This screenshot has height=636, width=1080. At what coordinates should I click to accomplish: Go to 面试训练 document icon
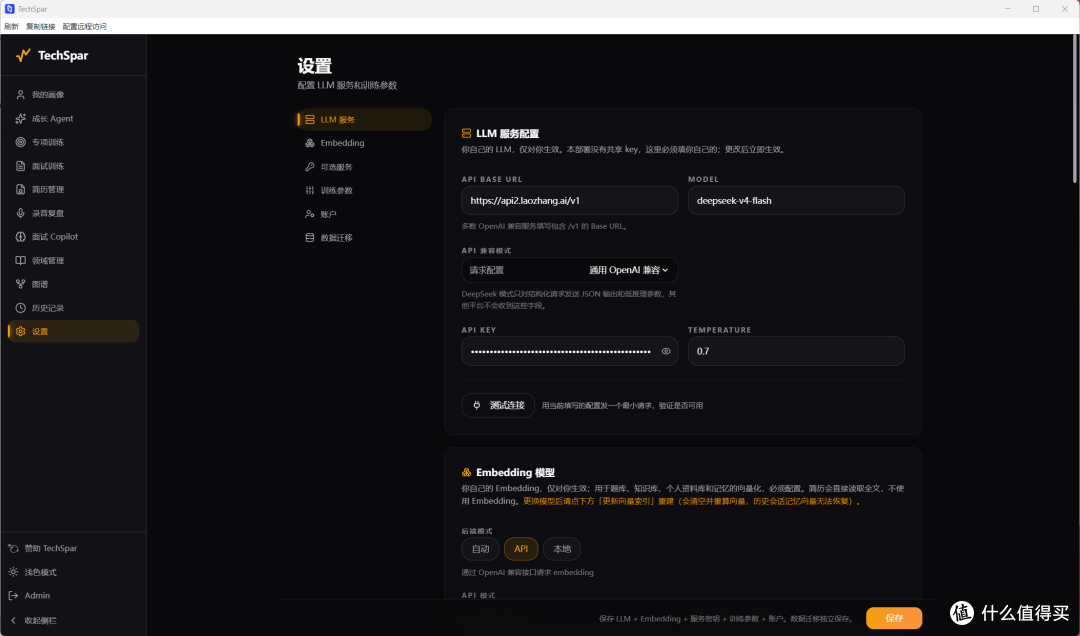point(21,166)
